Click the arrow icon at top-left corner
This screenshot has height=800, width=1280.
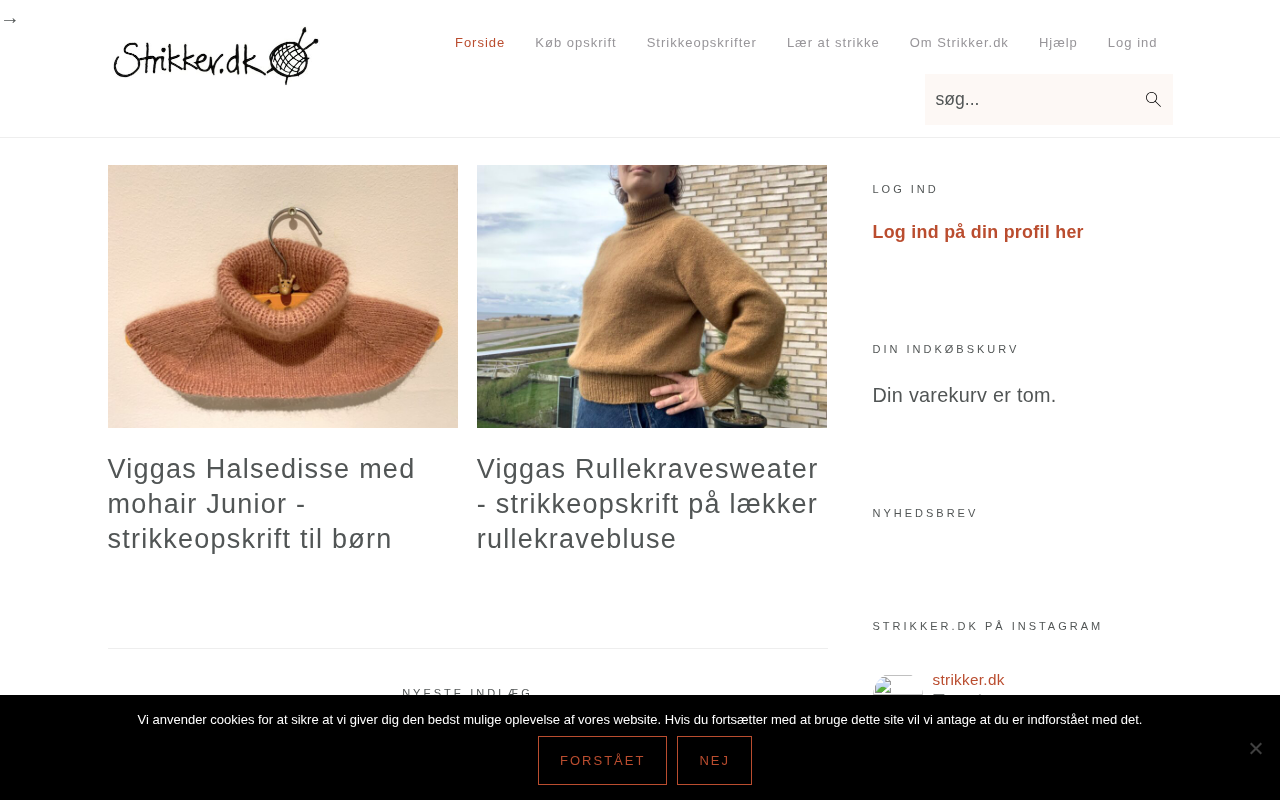[x=9, y=20]
